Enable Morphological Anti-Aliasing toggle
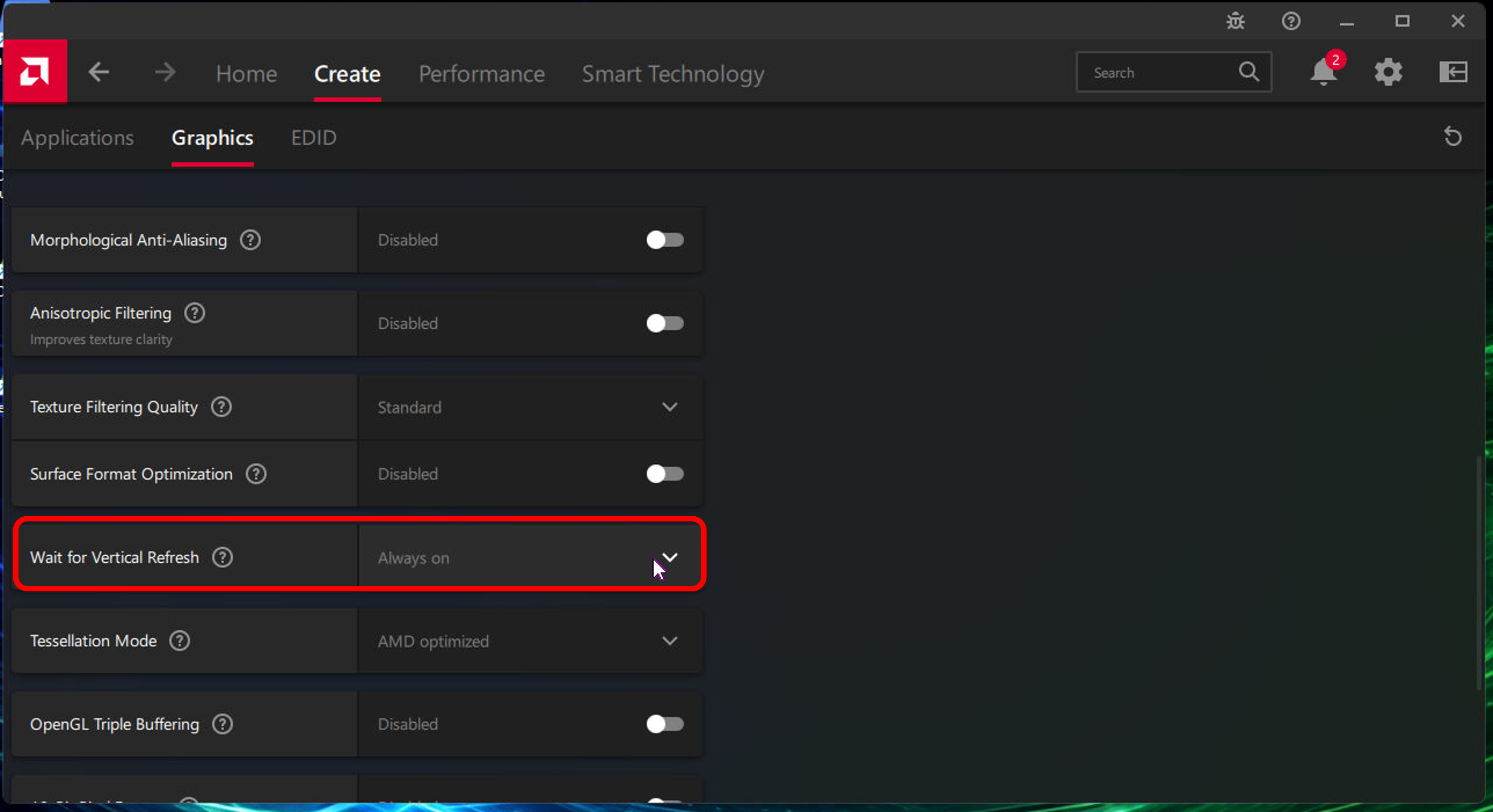1493x812 pixels. tap(665, 240)
